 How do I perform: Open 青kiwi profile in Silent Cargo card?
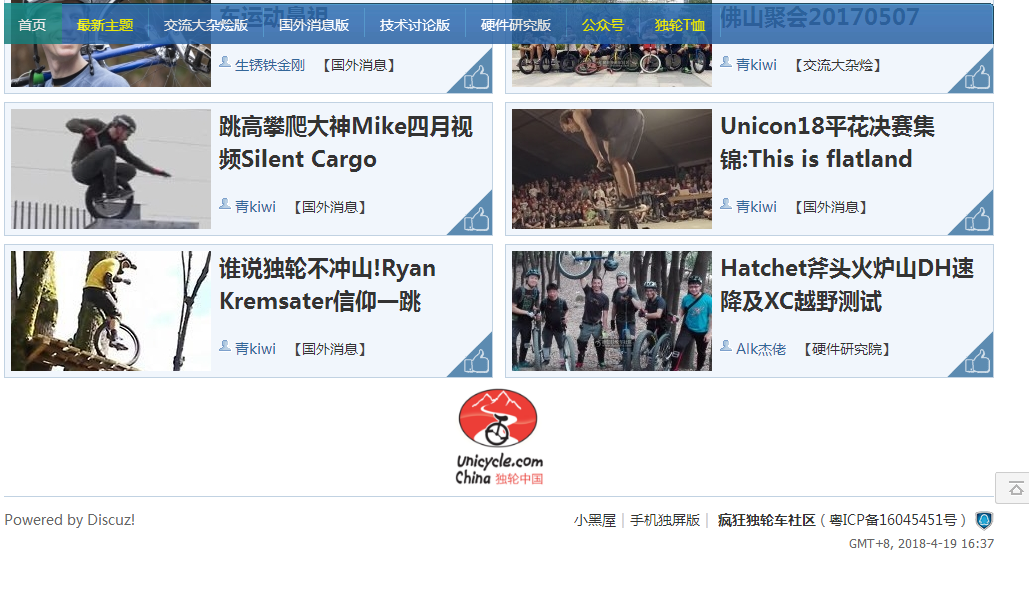pos(255,207)
